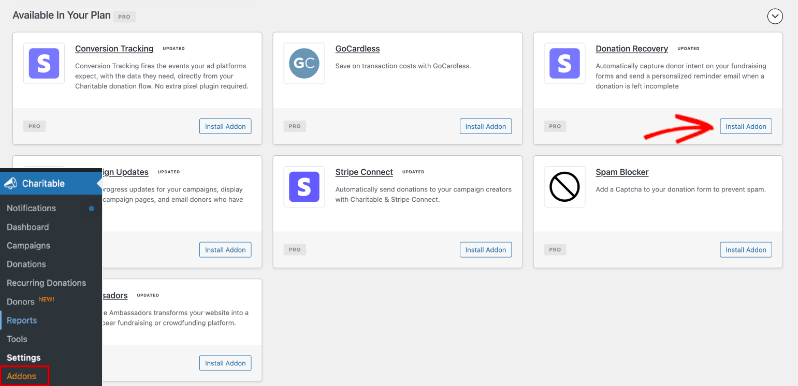Open the Recurring Donations menu item

(x=46, y=283)
